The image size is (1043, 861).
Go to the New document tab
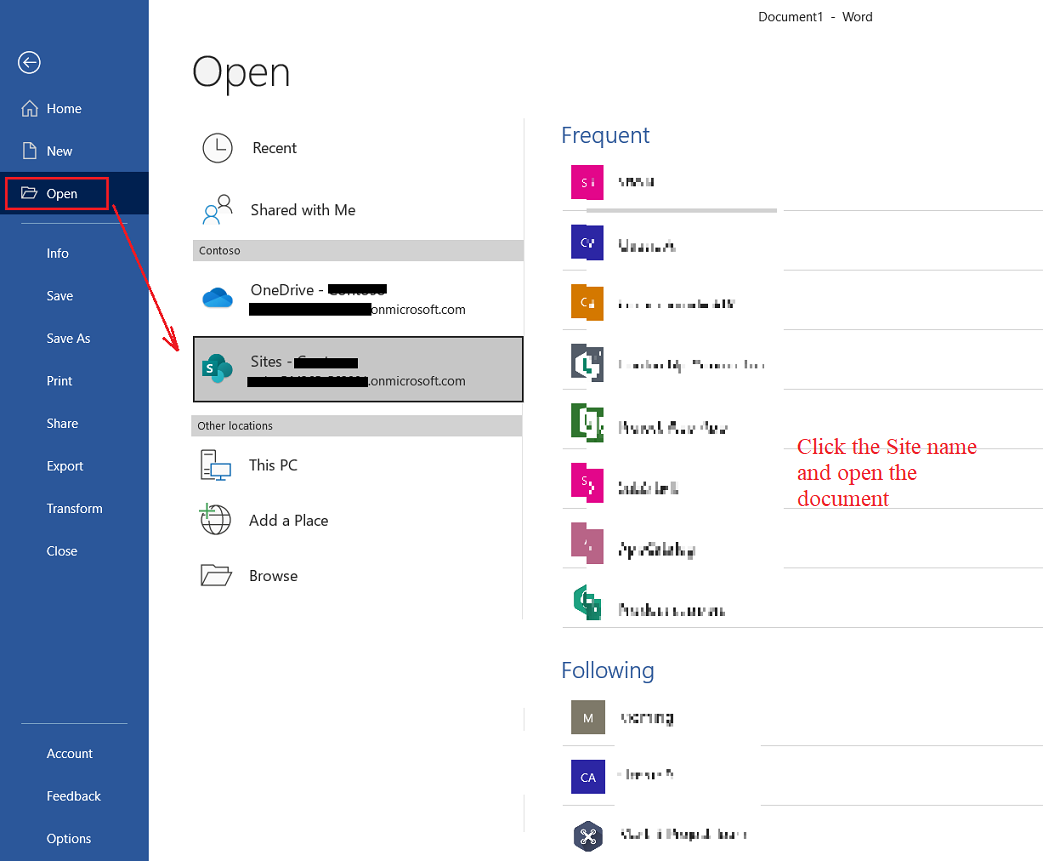58,150
